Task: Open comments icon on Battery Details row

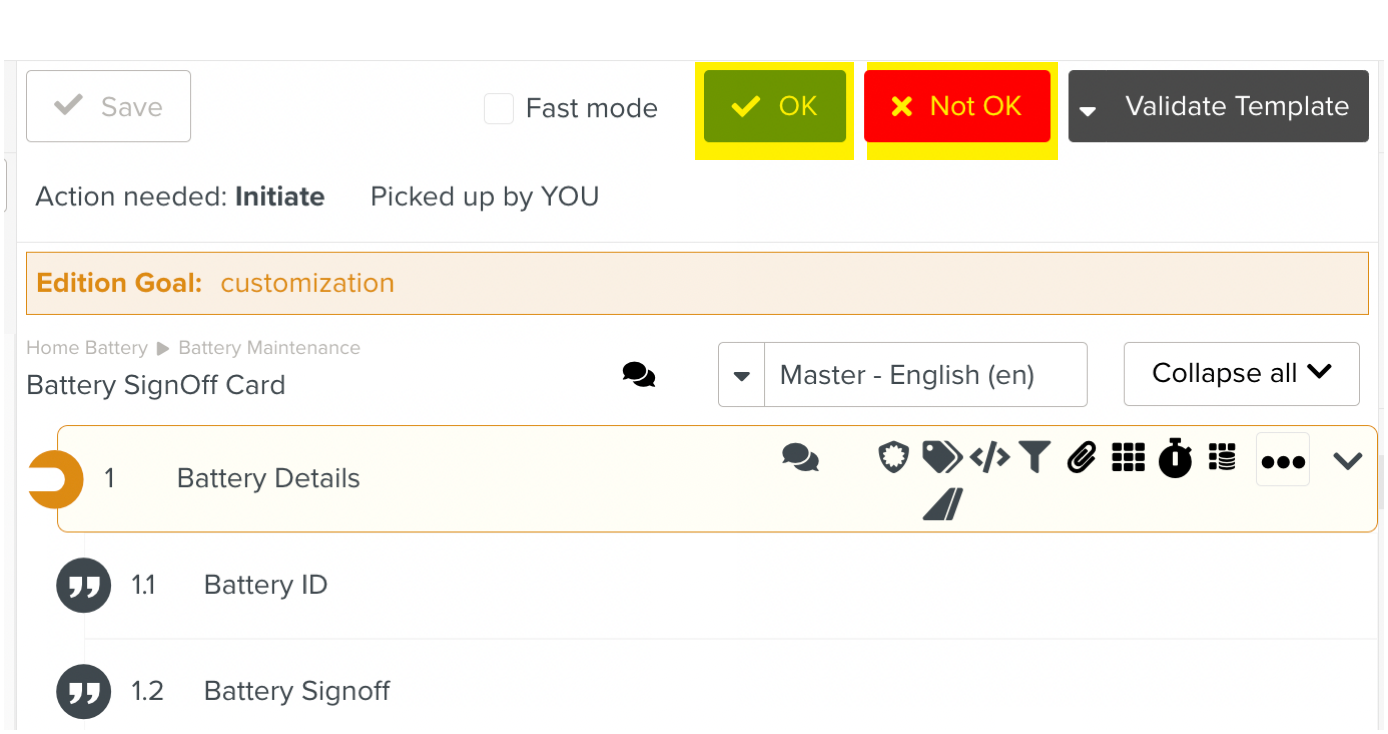Action: [x=800, y=459]
